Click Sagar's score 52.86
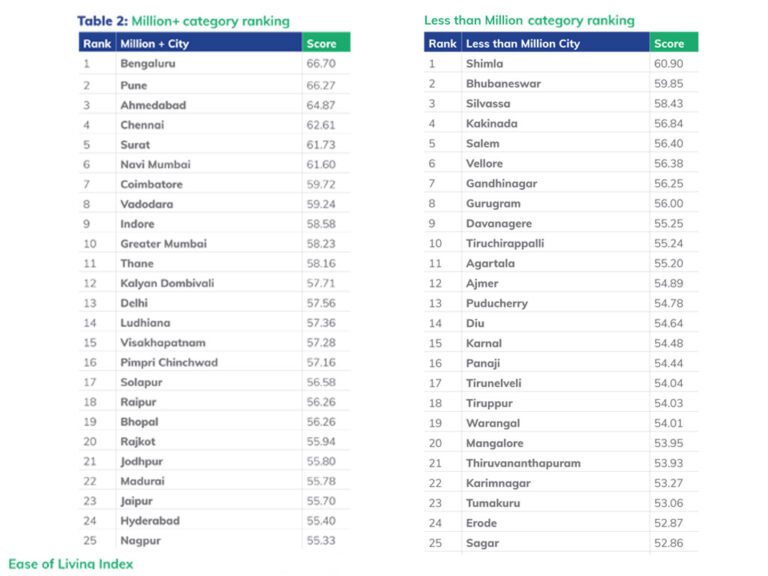This screenshot has width=768, height=576. click(x=667, y=543)
